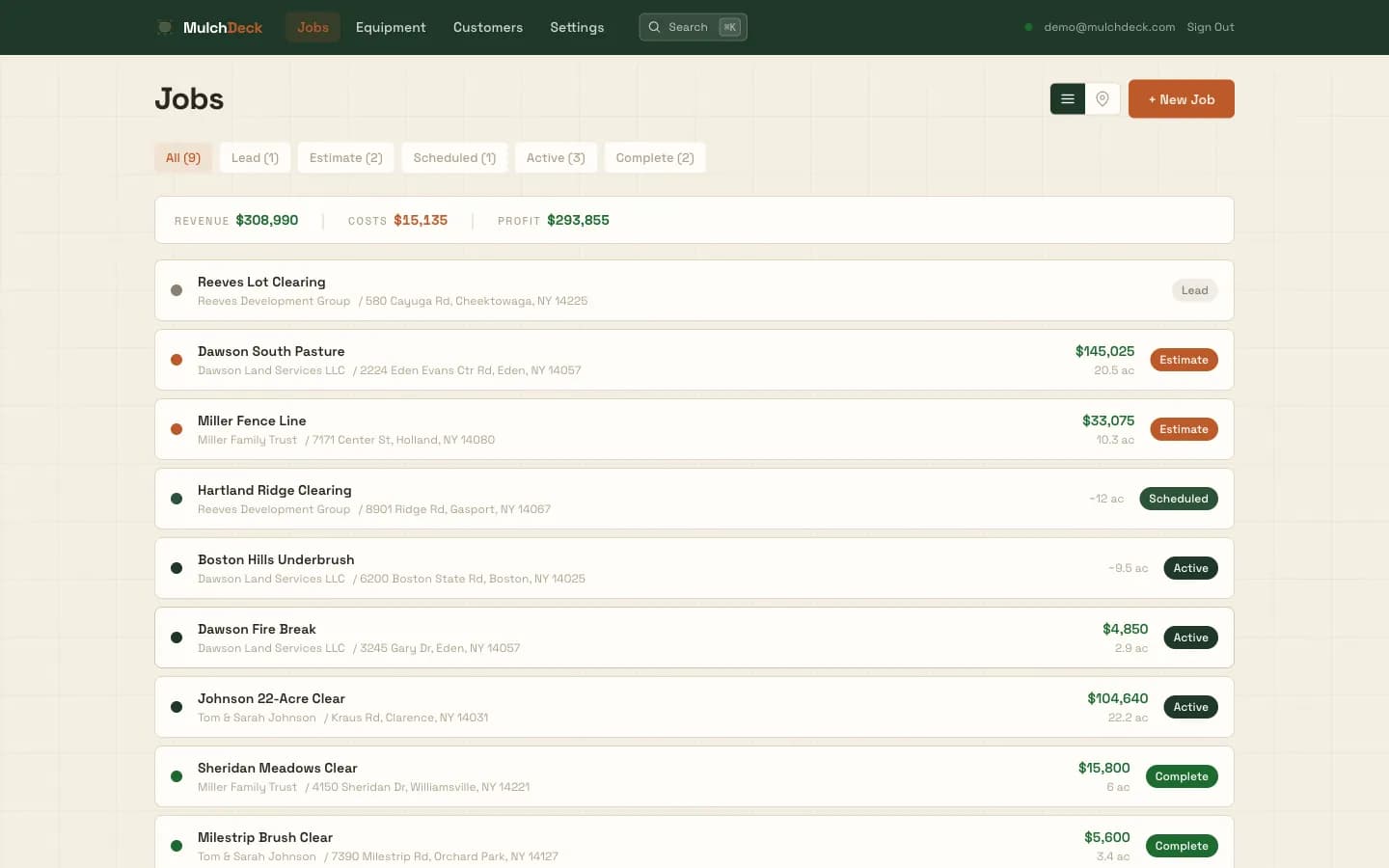
Task: Click costs total $15,135
Action: [x=421, y=220]
